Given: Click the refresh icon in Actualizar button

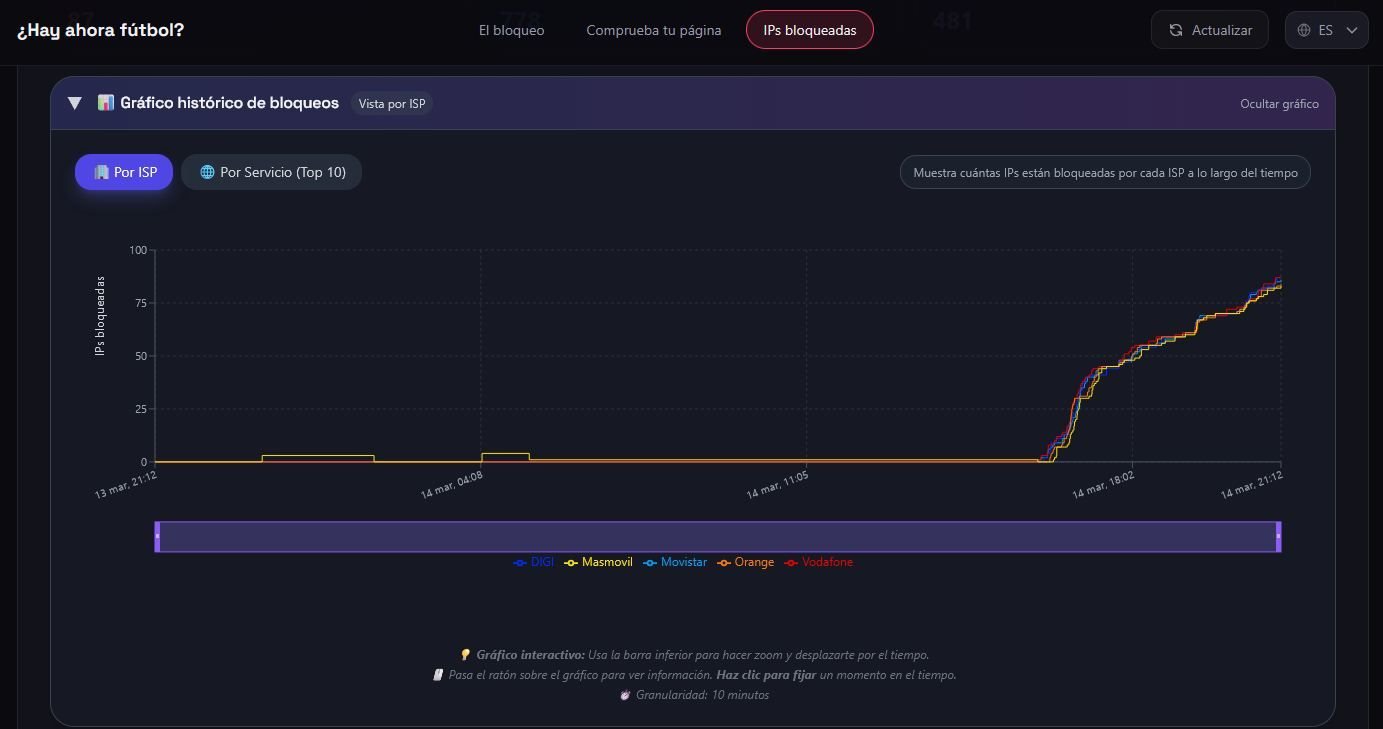Looking at the screenshot, I should coord(1176,30).
